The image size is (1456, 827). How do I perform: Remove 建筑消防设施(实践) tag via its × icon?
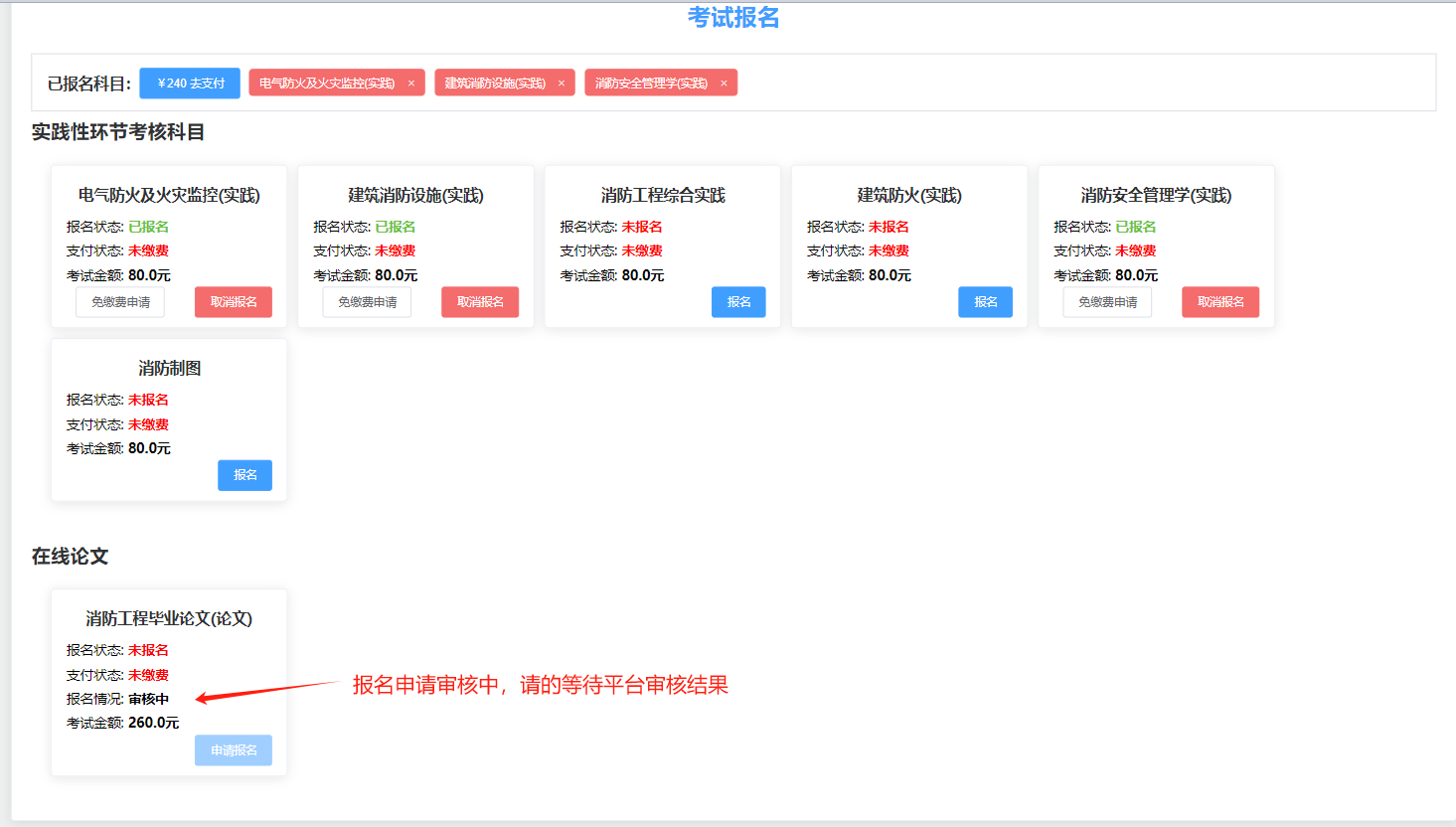click(562, 83)
